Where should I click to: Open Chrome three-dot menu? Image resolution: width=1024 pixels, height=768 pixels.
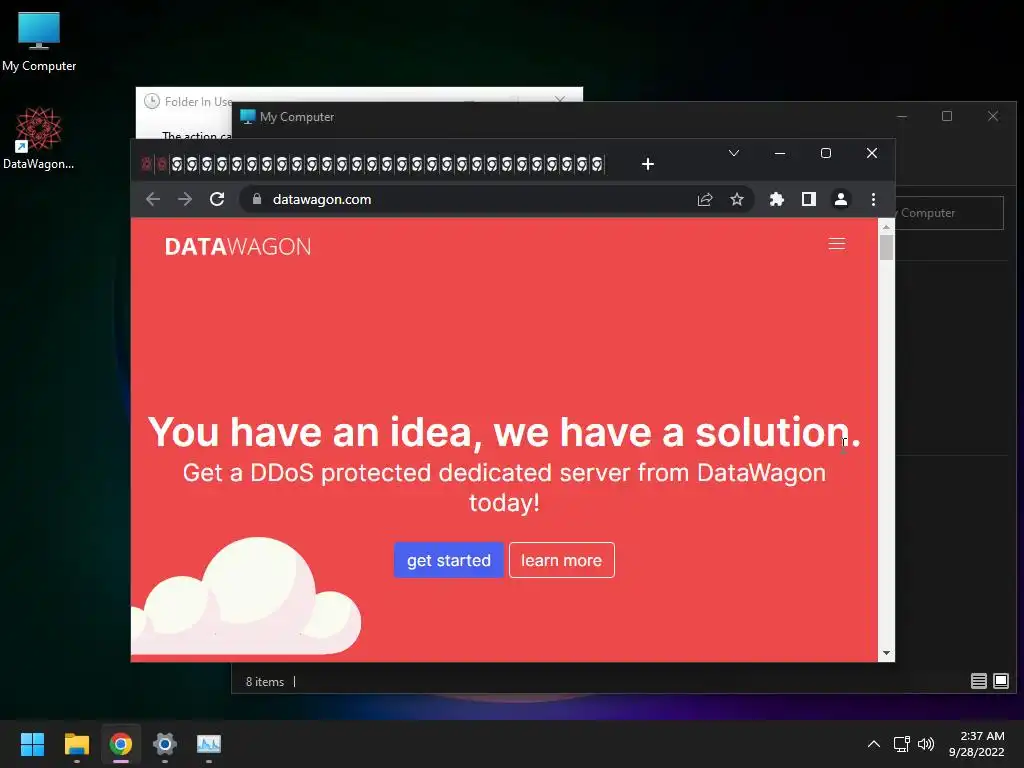pyautogui.click(x=873, y=199)
